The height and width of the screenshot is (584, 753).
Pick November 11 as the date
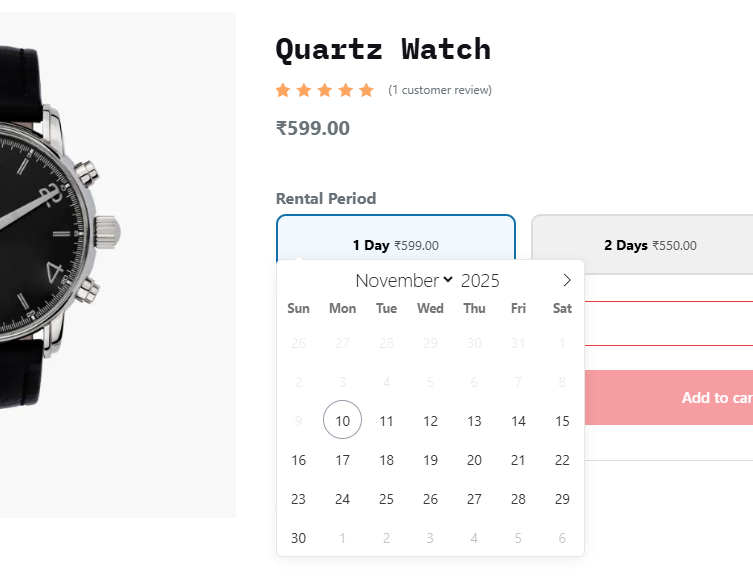coord(386,421)
